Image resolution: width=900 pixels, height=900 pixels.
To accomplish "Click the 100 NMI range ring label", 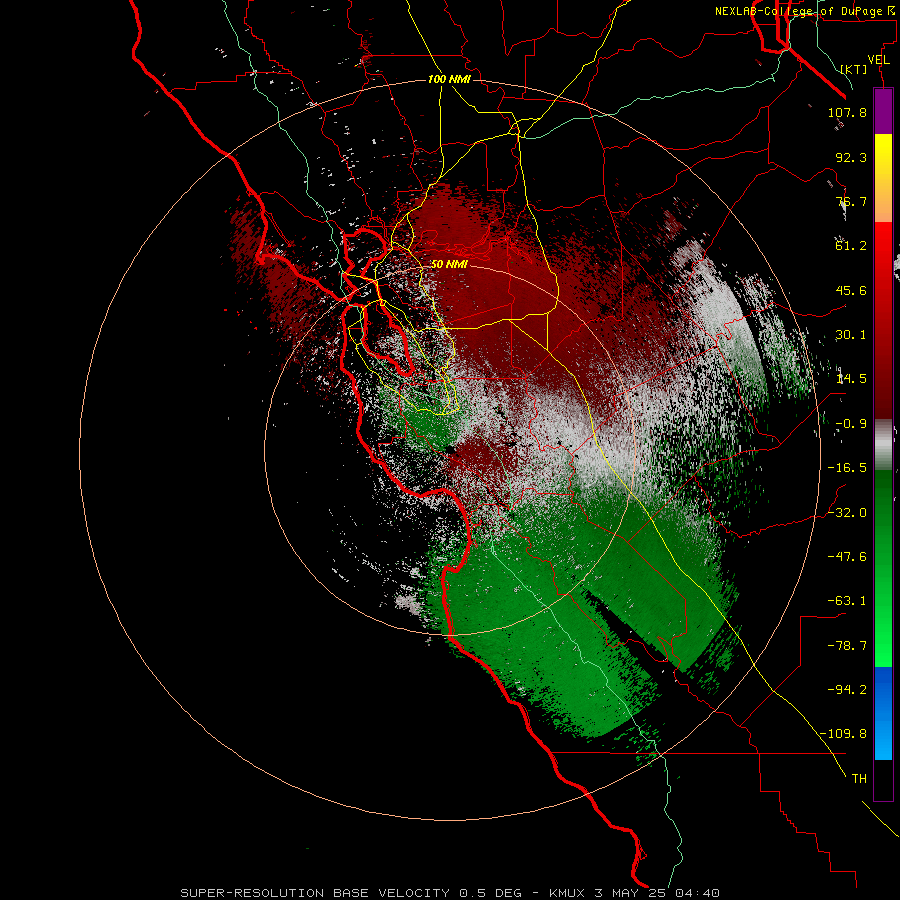I will [x=449, y=79].
